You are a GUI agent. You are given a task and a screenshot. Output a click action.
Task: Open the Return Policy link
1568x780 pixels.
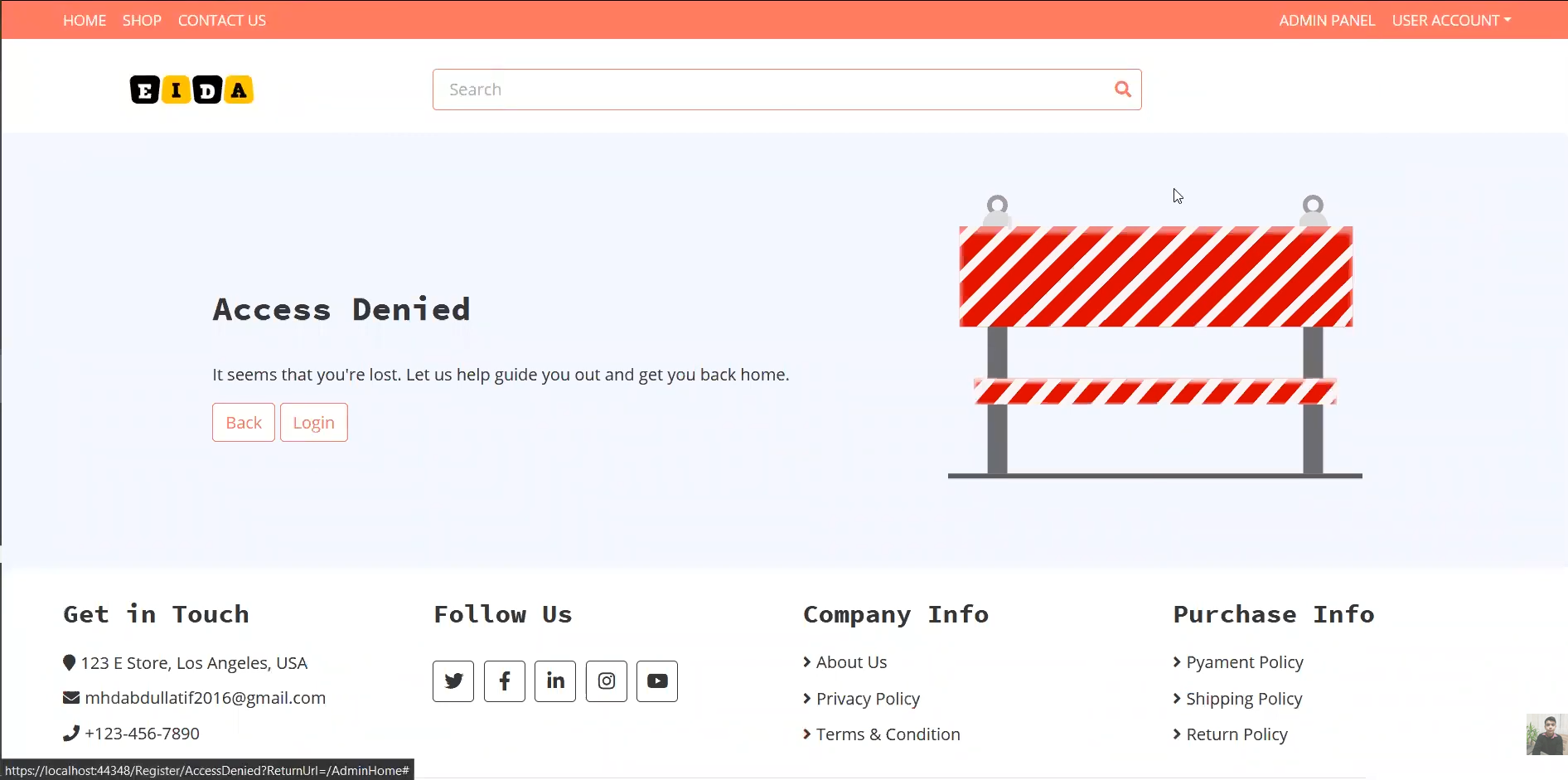point(1236,734)
